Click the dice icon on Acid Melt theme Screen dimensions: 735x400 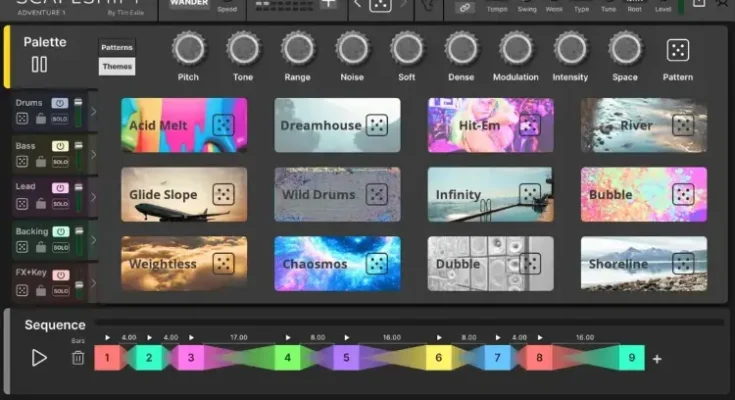(223, 125)
